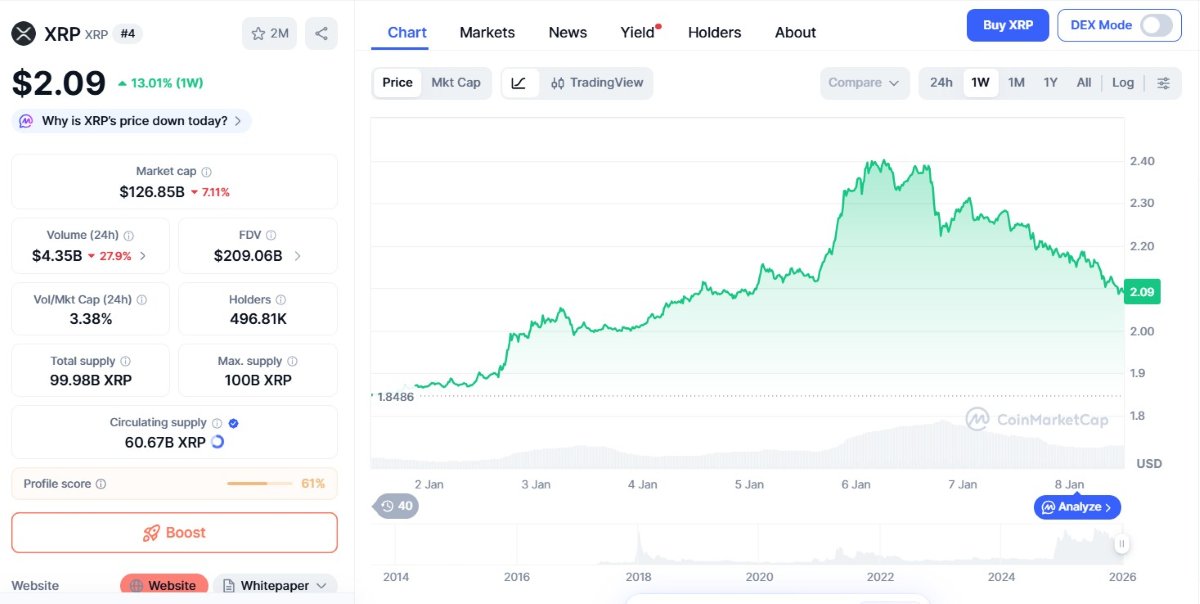Click Holders info icon
1200x604 pixels.
[280, 300]
